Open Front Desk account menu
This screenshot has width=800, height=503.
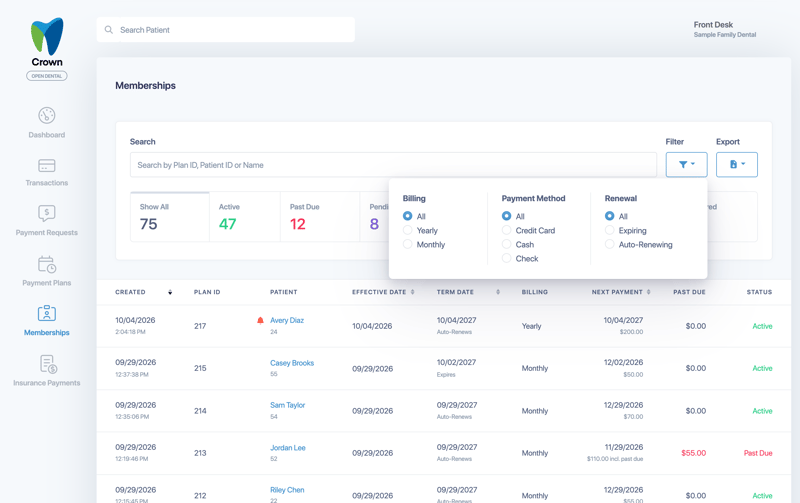tap(724, 29)
